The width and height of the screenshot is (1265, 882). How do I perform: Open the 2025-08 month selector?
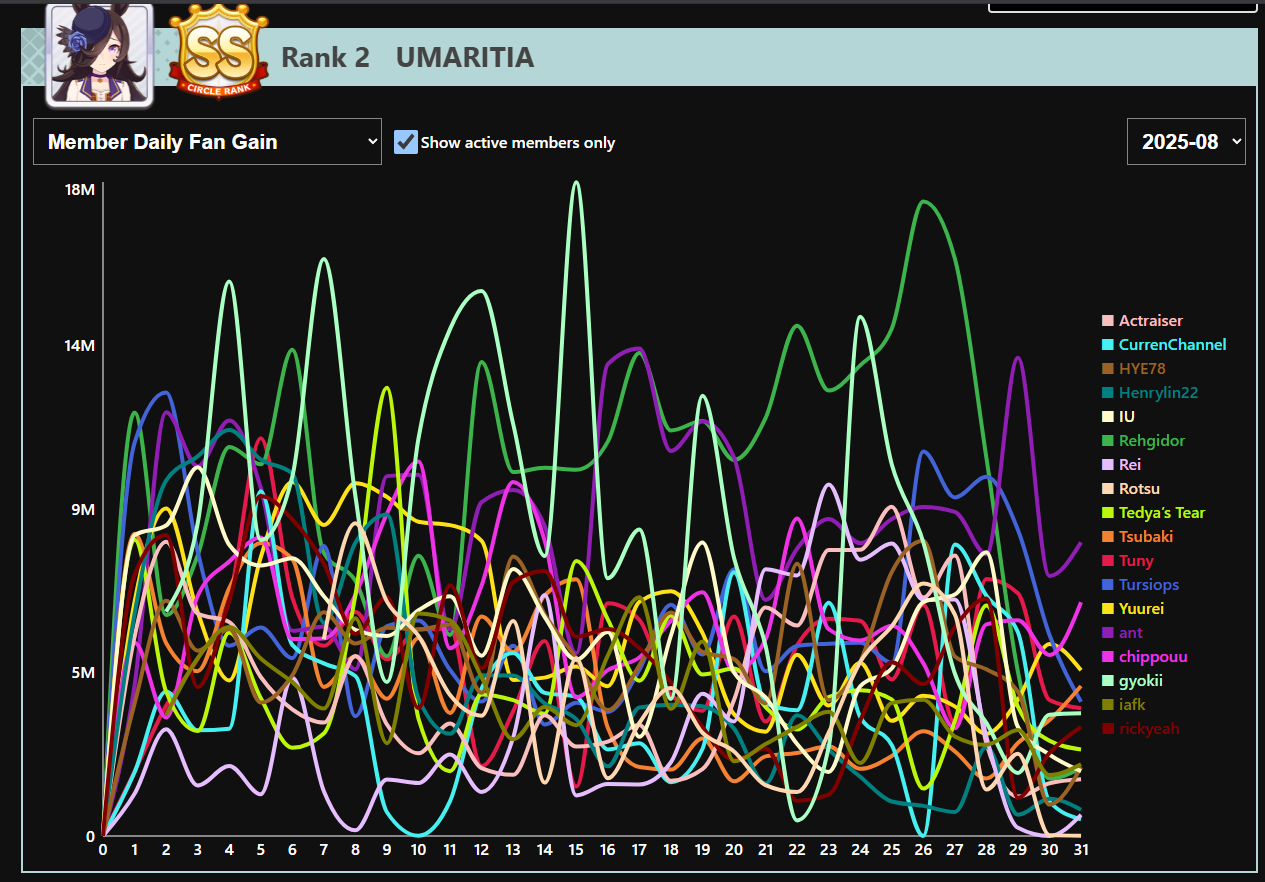1186,142
